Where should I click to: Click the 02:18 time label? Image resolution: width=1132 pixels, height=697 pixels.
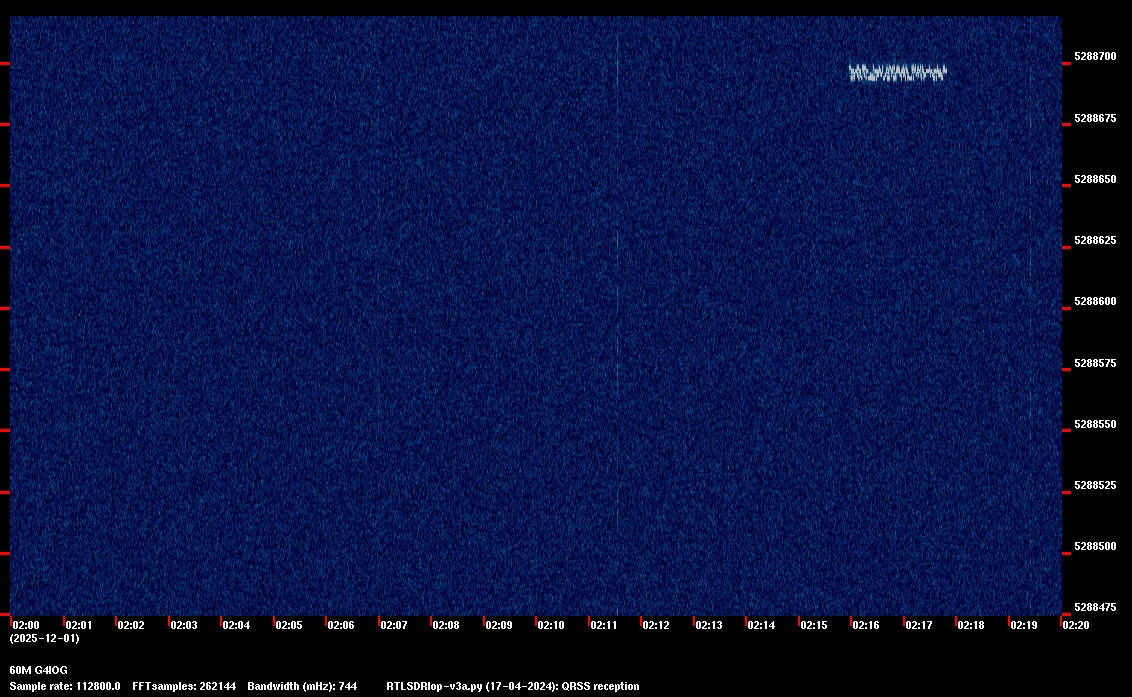(x=970, y=625)
